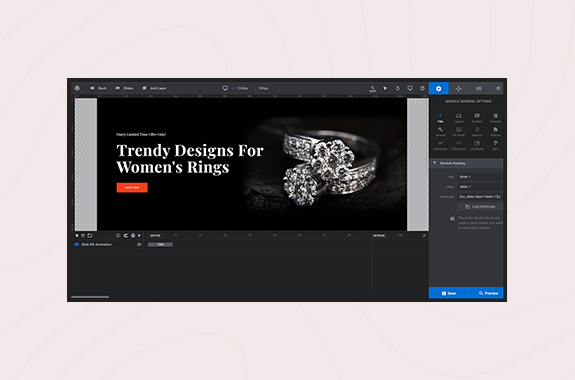575x380 pixels.
Task: Select the As Modal options icon
Action: pyautogui.click(x=477, y=145)
